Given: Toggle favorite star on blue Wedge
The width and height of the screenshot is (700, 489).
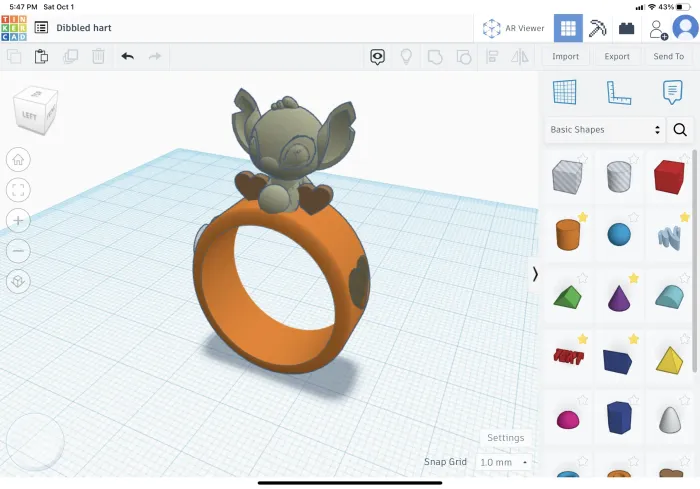Looking at the screenshot, I should 633,339.
